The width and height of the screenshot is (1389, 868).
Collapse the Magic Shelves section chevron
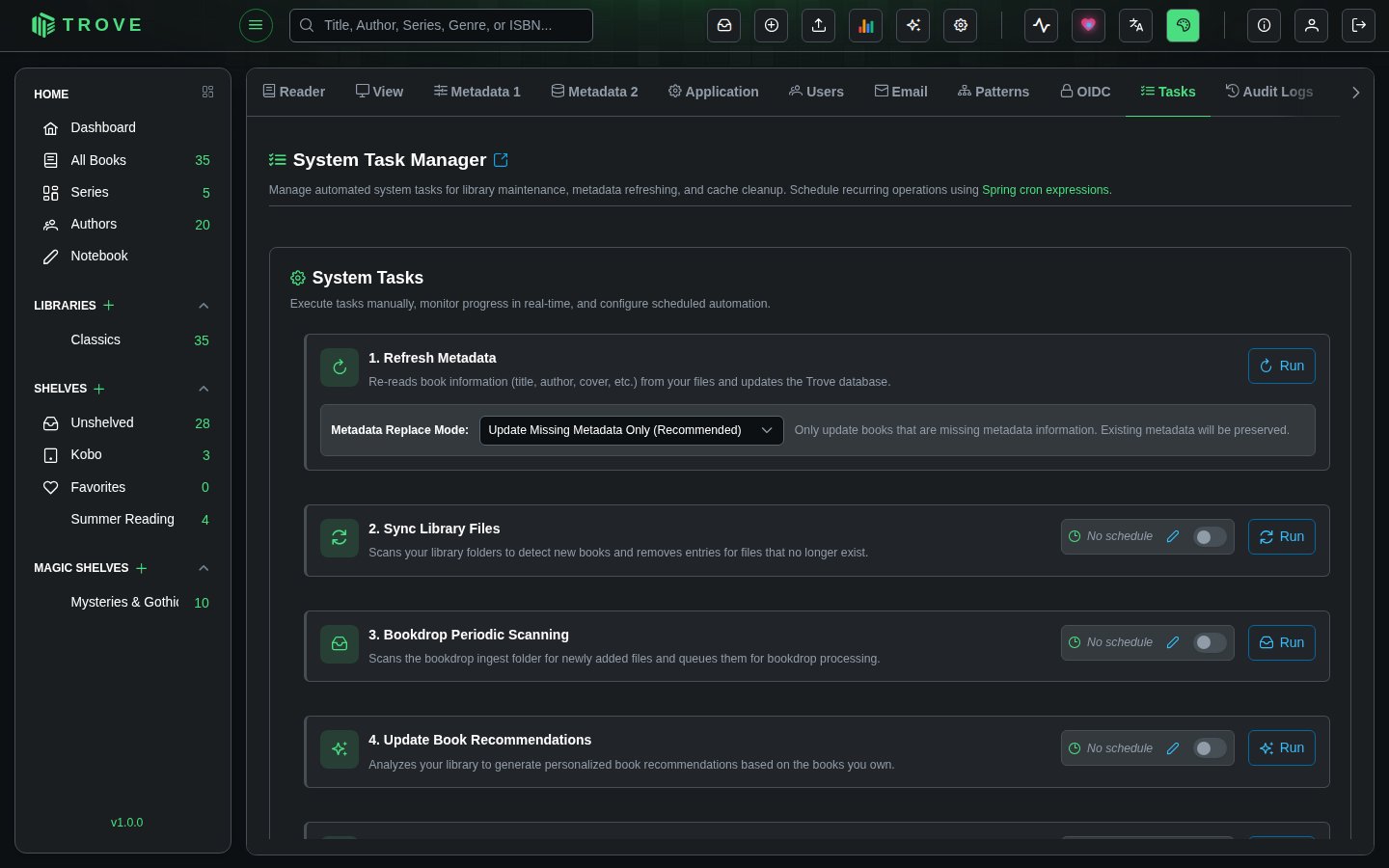[x=204, y=568]
